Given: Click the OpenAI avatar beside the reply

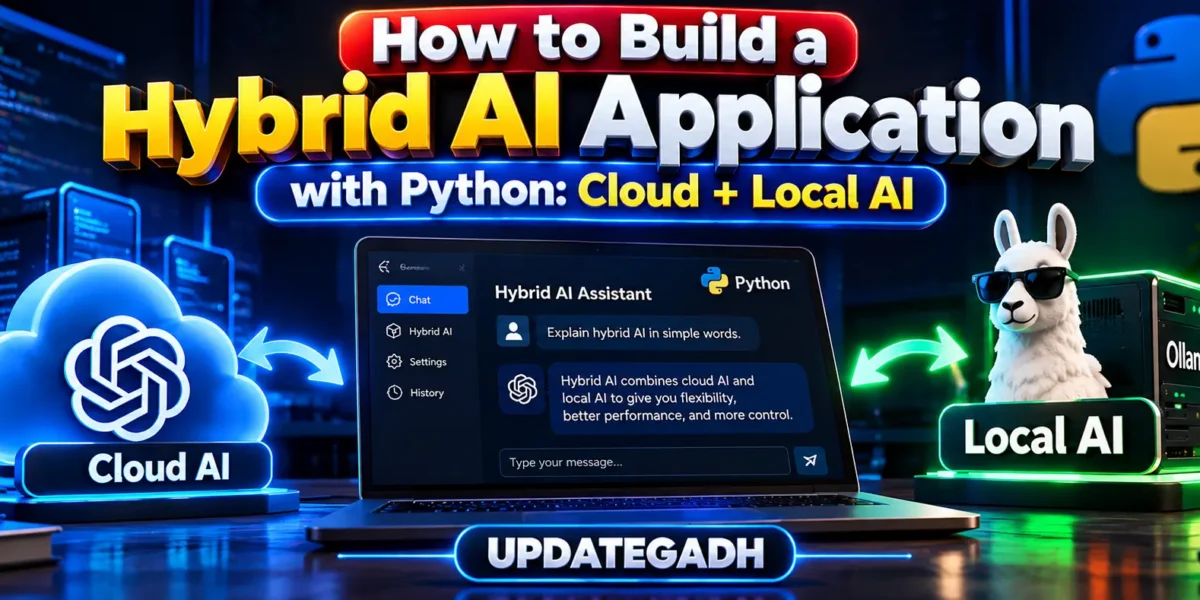Looking at the screenshot, I should pyautogui.click(x=522, y=388).
